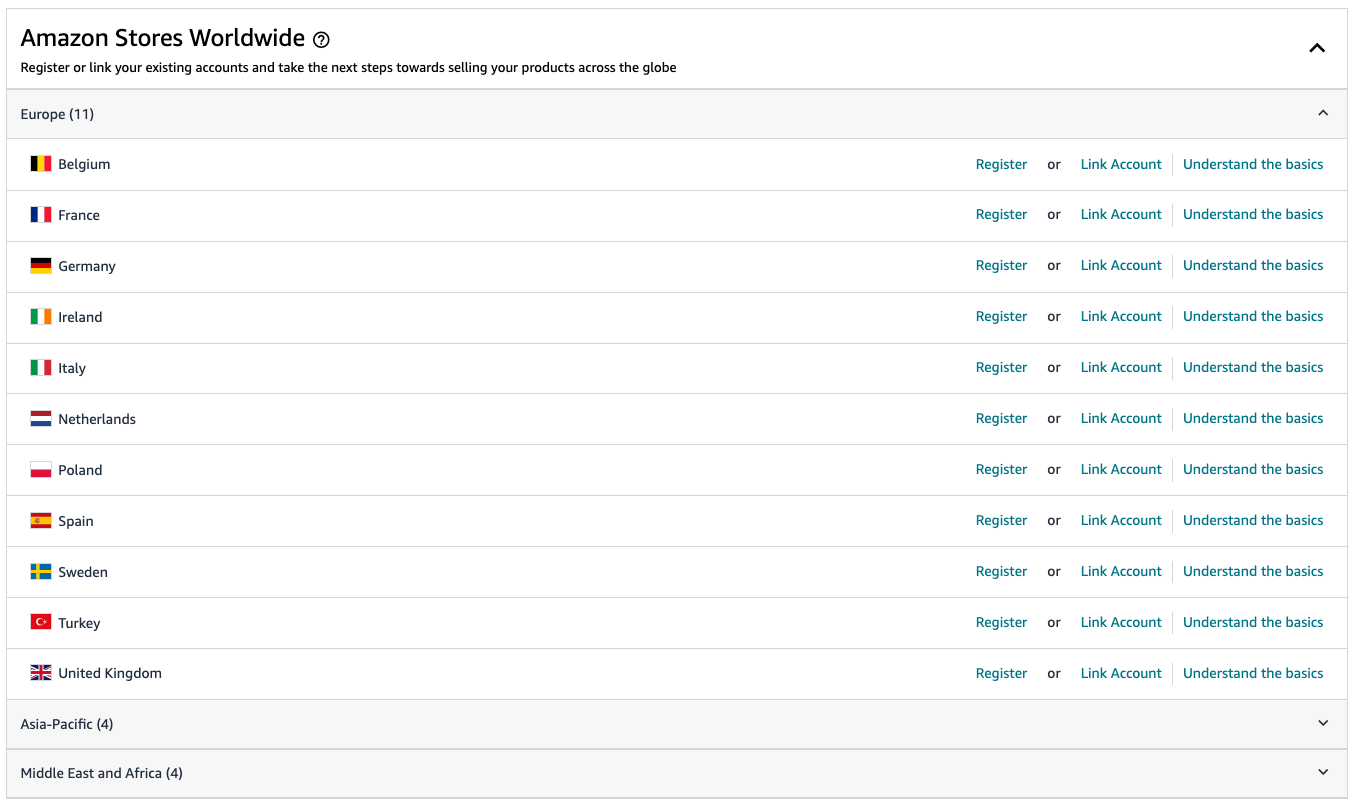The image size is (1357, 808).
Task: Open Understand the basics for United Kingdom
Action: click(1253, 673)
